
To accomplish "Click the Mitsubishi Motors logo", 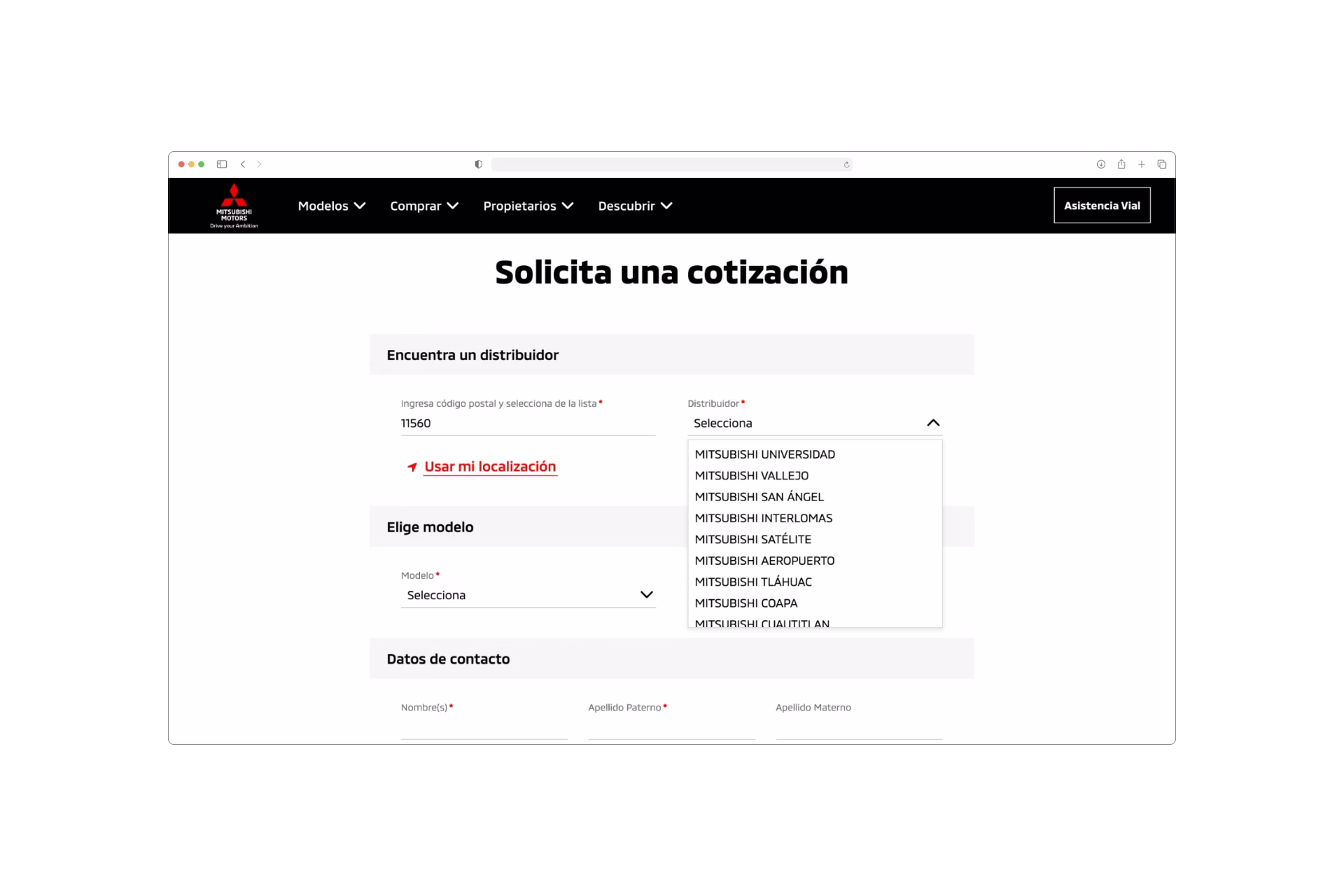I will pos(234,205).
